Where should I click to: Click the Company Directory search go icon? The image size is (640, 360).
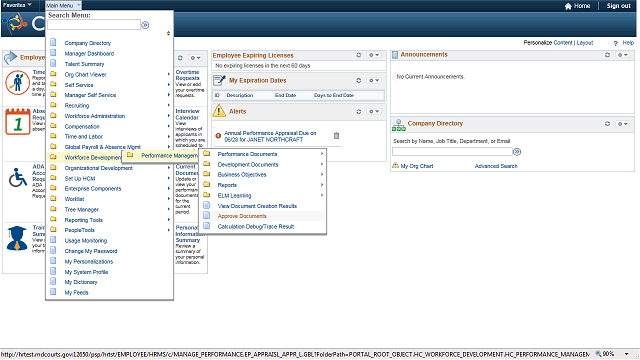pyautogui.click(x=517, y=152)
